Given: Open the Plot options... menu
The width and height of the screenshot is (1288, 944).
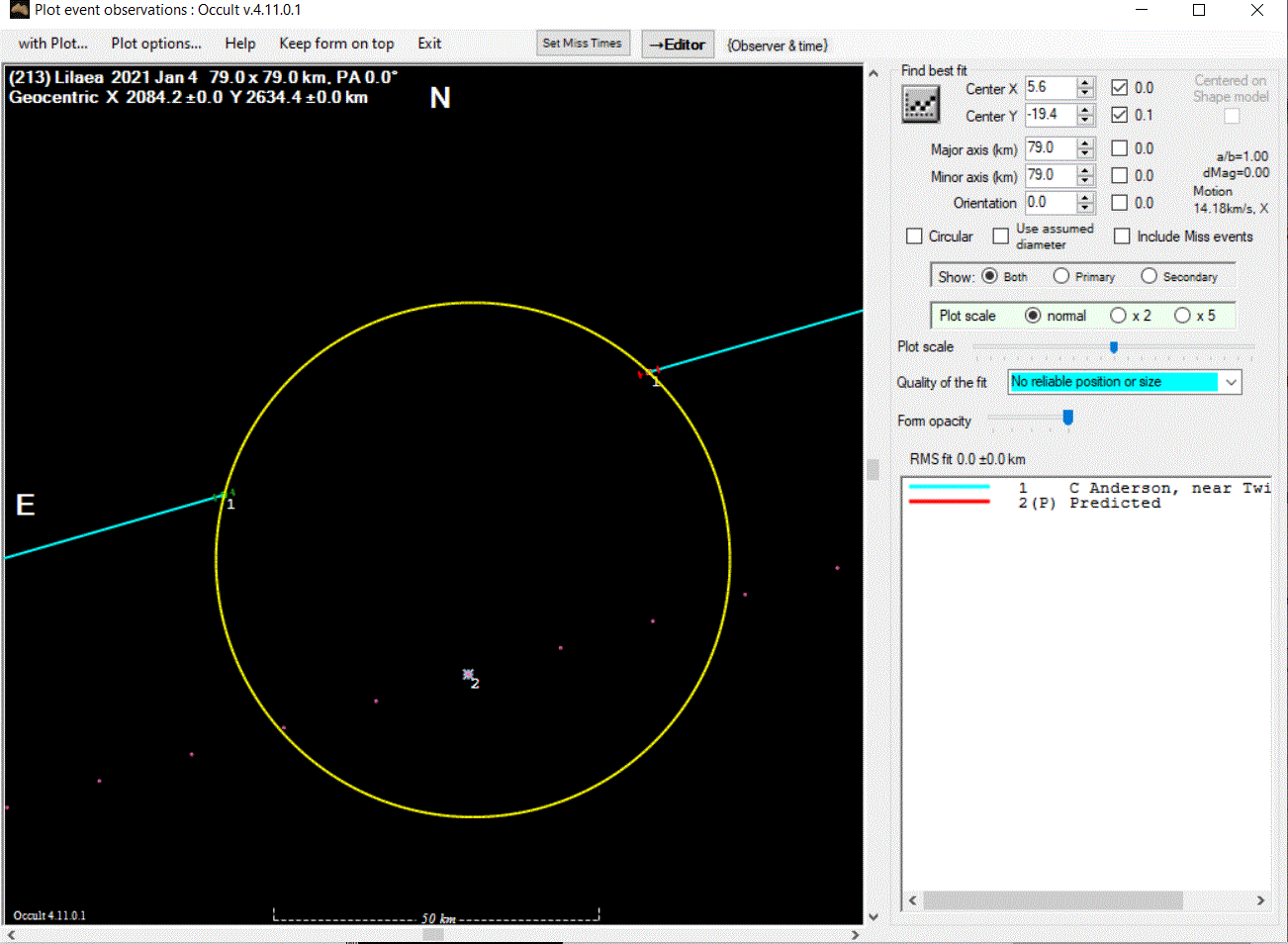Looking at the screenshot, I should tap(156, 44).
